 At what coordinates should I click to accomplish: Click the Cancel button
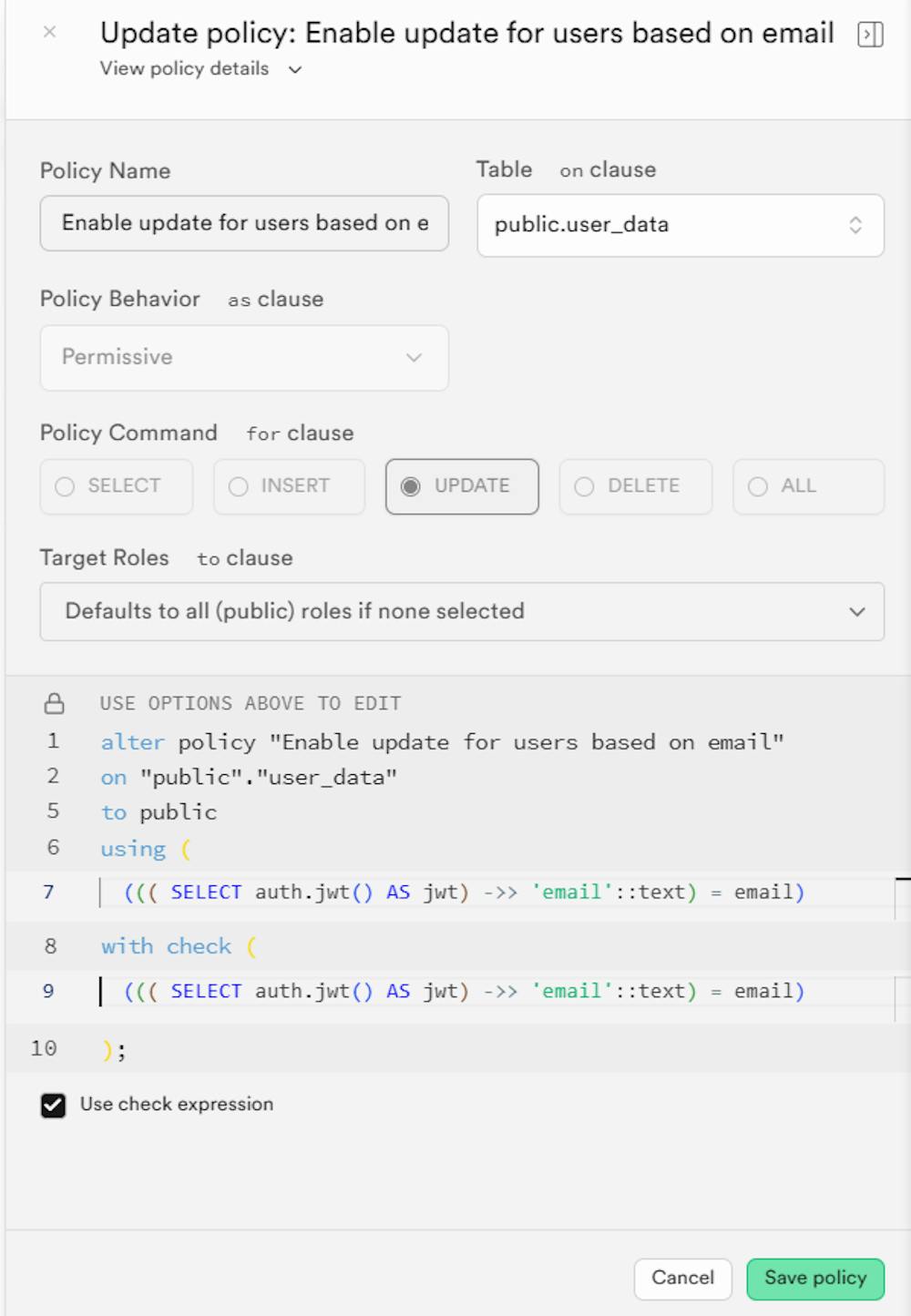click(682, 1278)
